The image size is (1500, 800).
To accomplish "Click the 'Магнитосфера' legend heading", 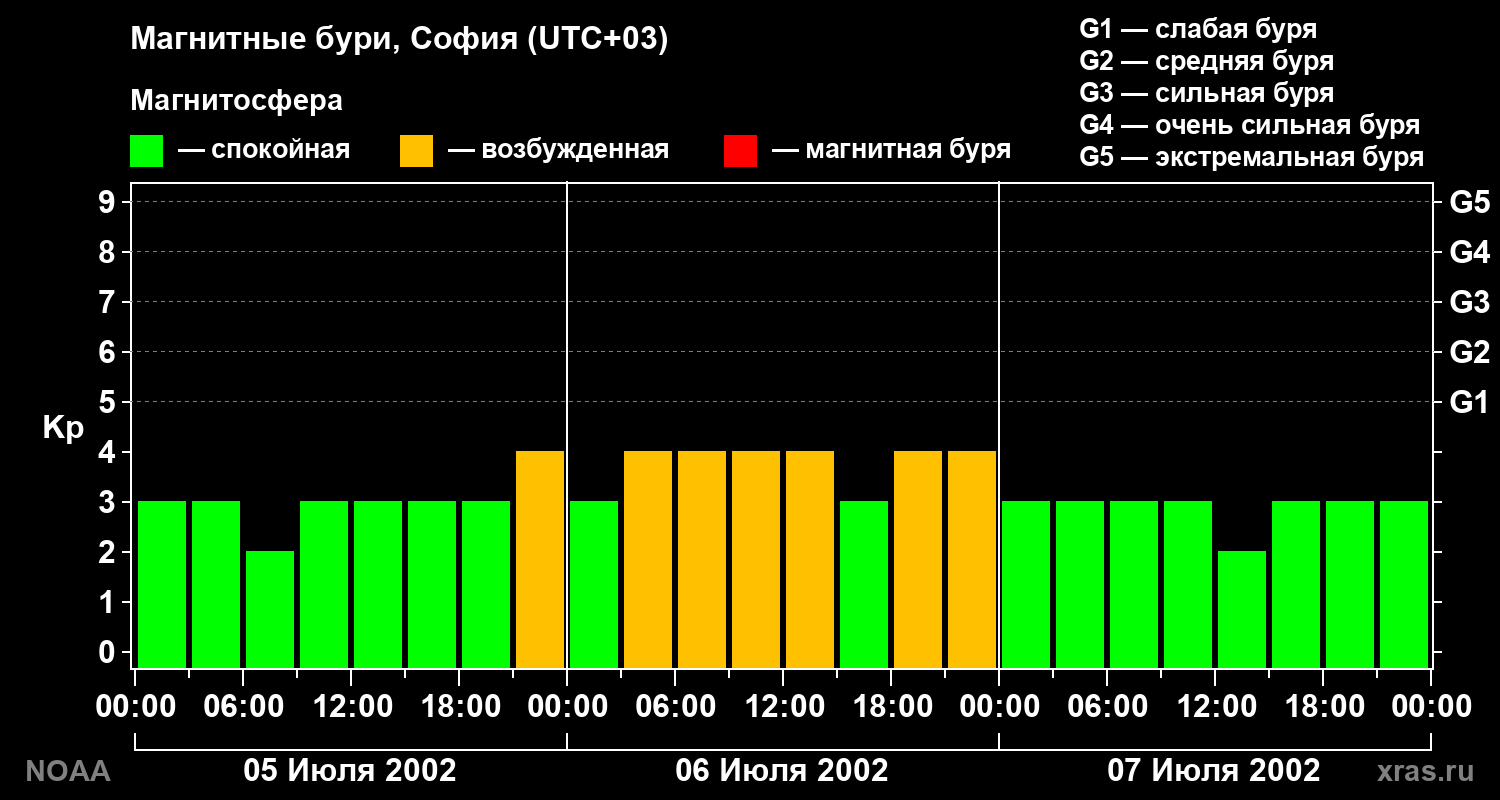I will pyautogui.click(x=237, y=101).
